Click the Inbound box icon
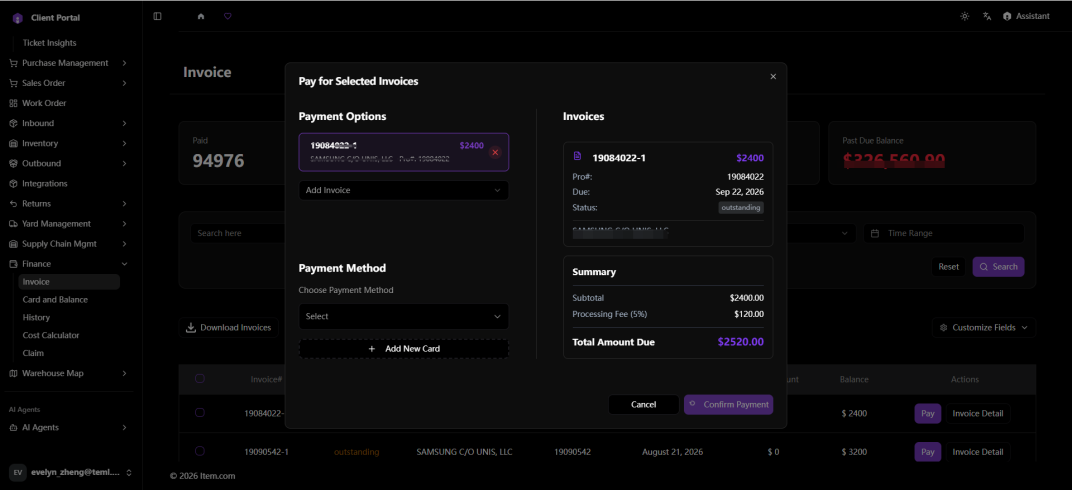Viewport: 1072px width, 490px height. 14,123
